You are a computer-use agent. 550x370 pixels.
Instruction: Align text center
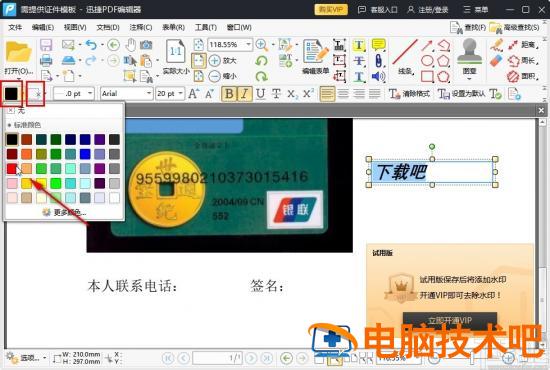pyautogui.click(x=343, y=94)
